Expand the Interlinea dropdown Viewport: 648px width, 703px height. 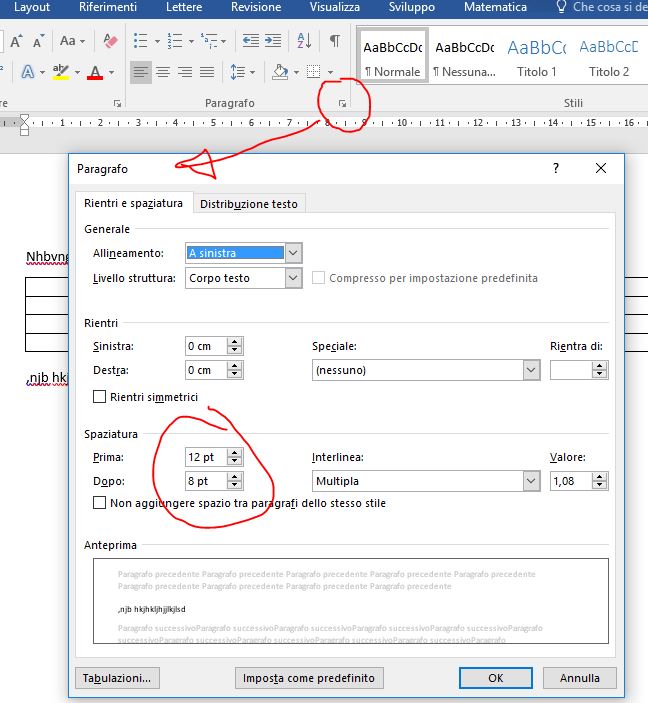[x=531, y=481]
